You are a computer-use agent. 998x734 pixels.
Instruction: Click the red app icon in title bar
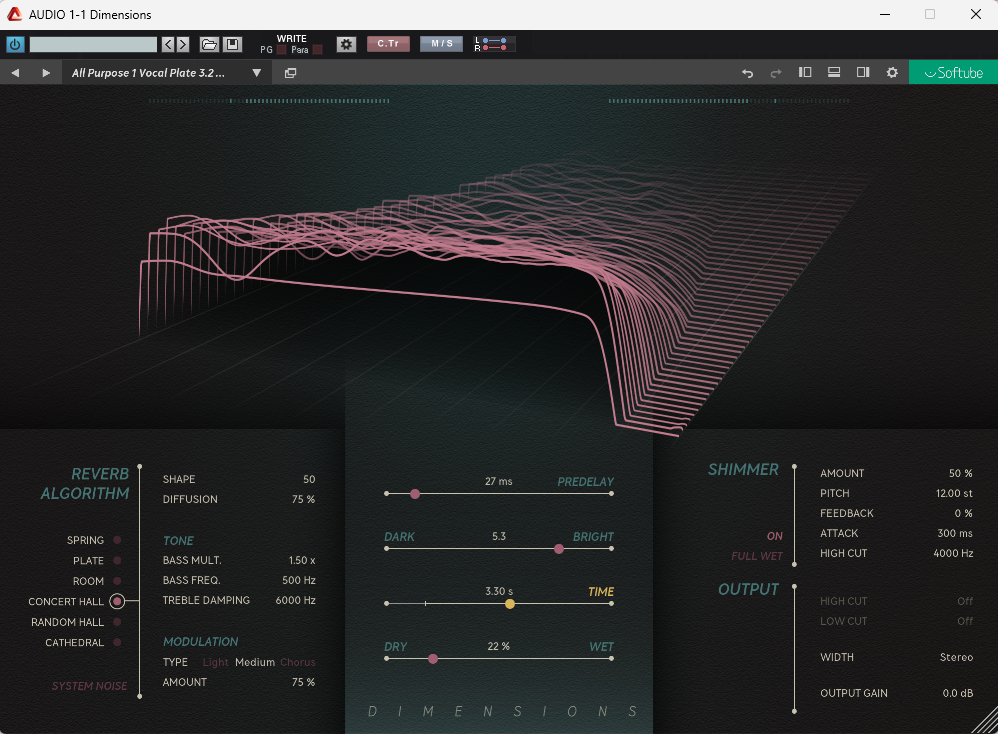(x=14, y=14)
